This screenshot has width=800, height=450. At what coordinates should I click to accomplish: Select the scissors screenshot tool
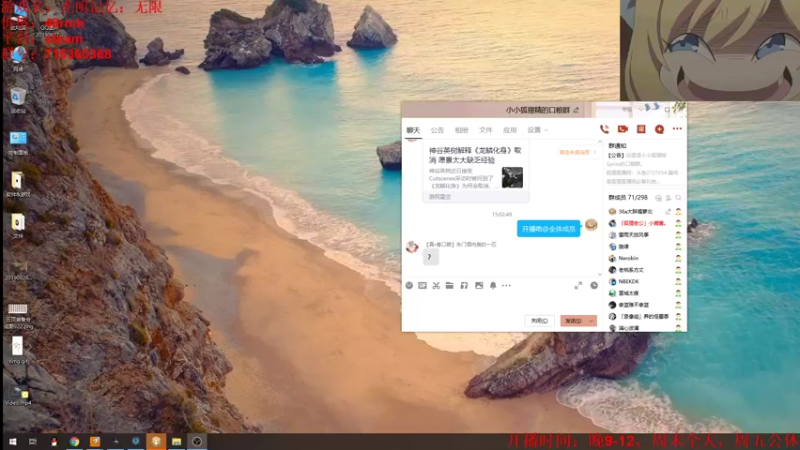coord(436,286)
